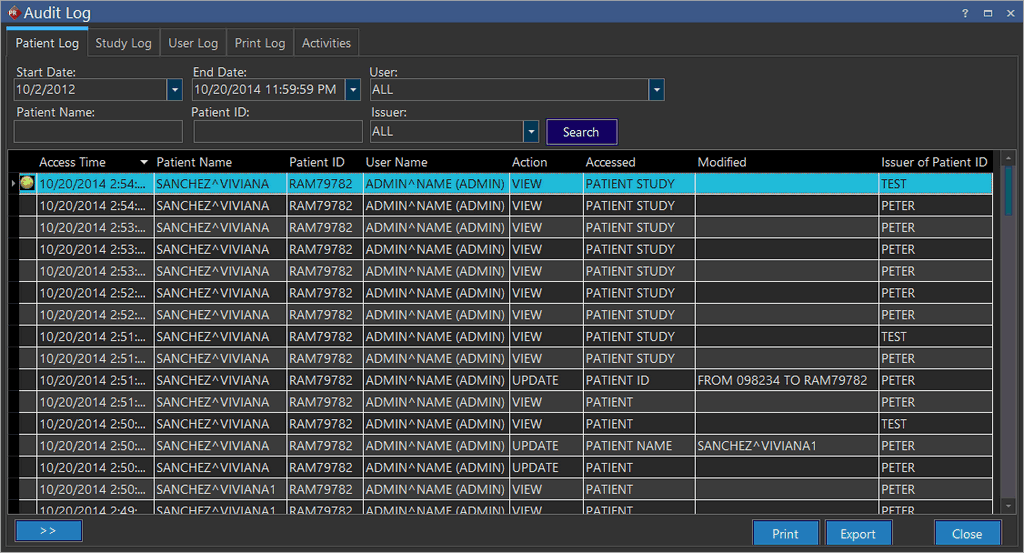Open the End Date dropdown
This screenshot has width=1024, height=553.
click(352, 90)
